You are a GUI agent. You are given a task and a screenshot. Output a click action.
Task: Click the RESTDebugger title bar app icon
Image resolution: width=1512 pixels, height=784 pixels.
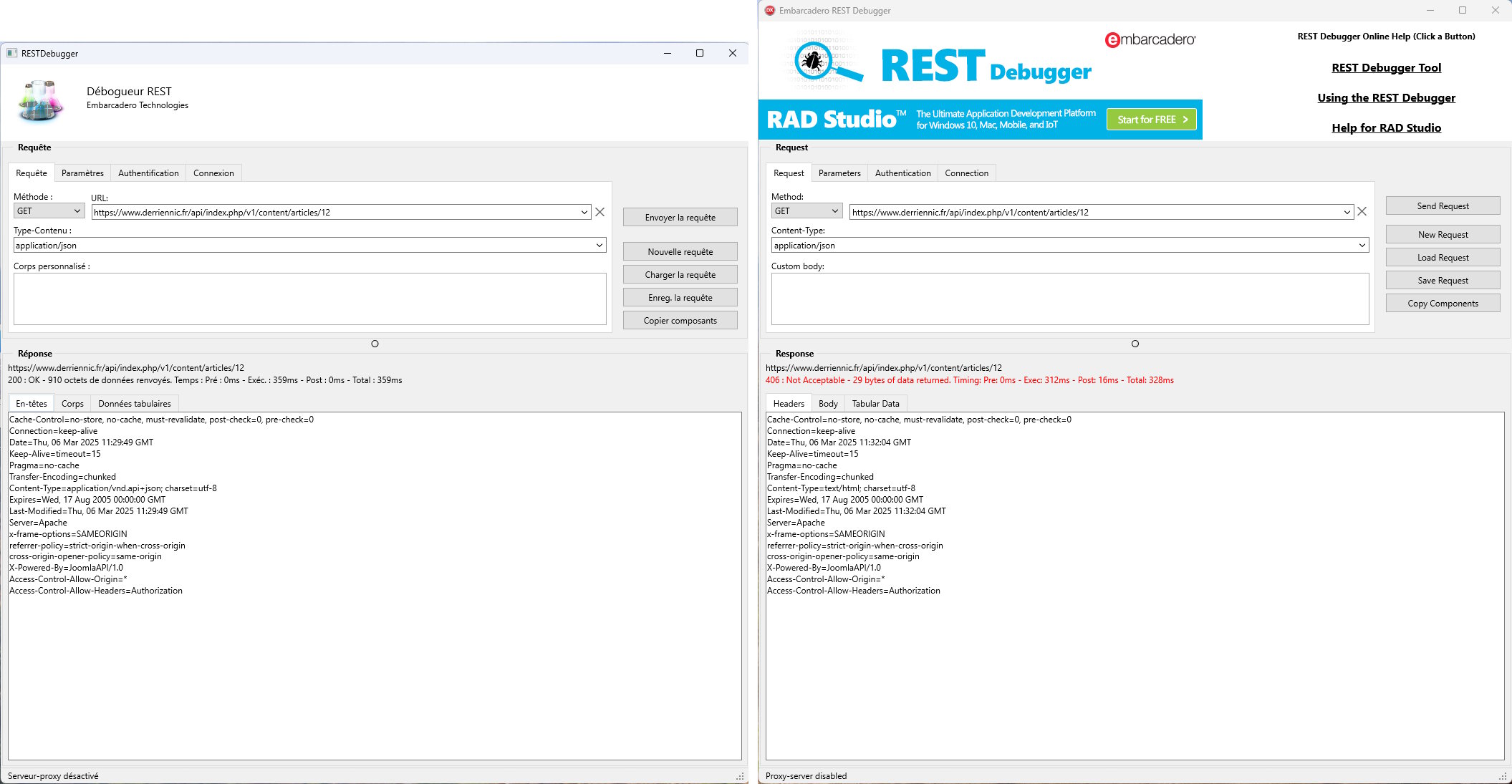point(11,53)
